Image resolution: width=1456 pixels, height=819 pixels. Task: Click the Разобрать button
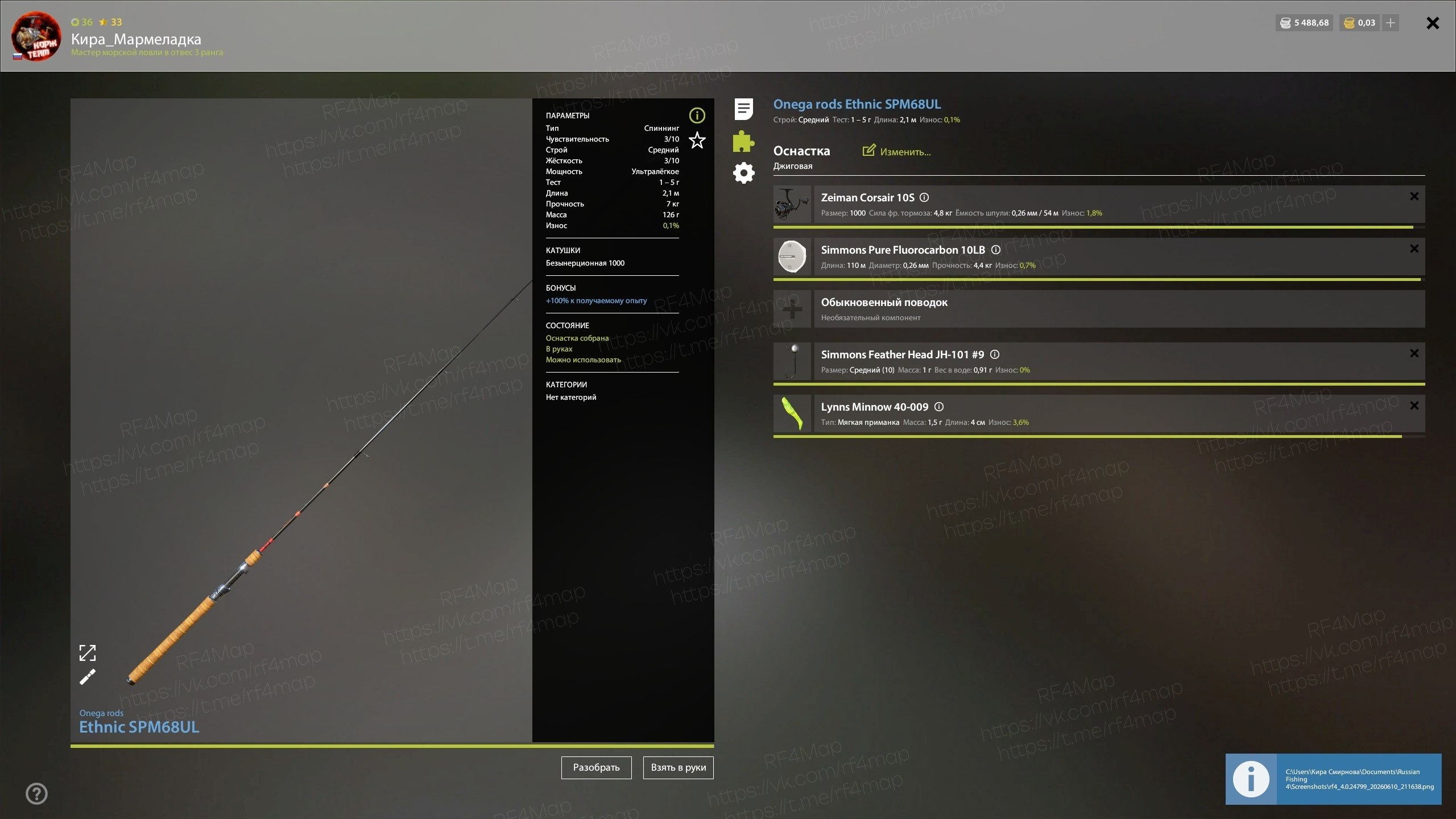596,767
